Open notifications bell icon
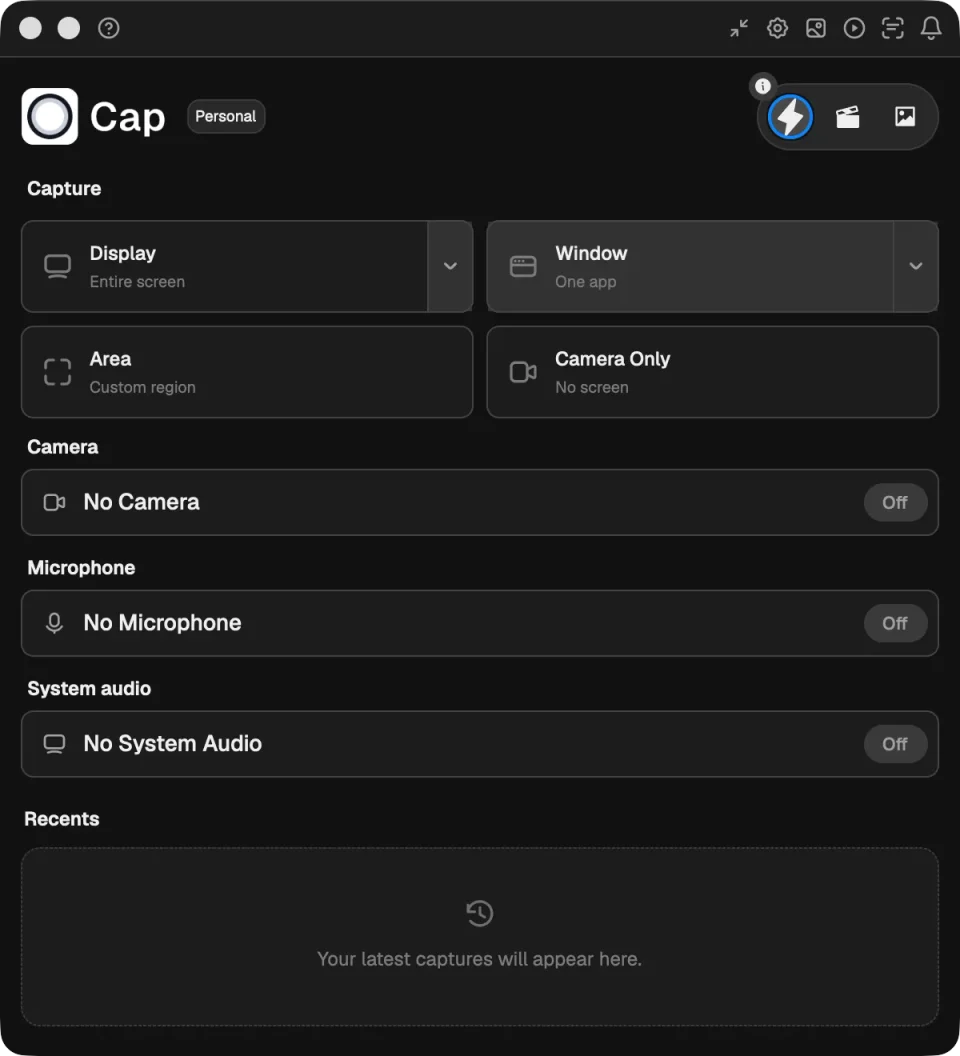This screenshot has height=1056, width=960. point(931,28)
